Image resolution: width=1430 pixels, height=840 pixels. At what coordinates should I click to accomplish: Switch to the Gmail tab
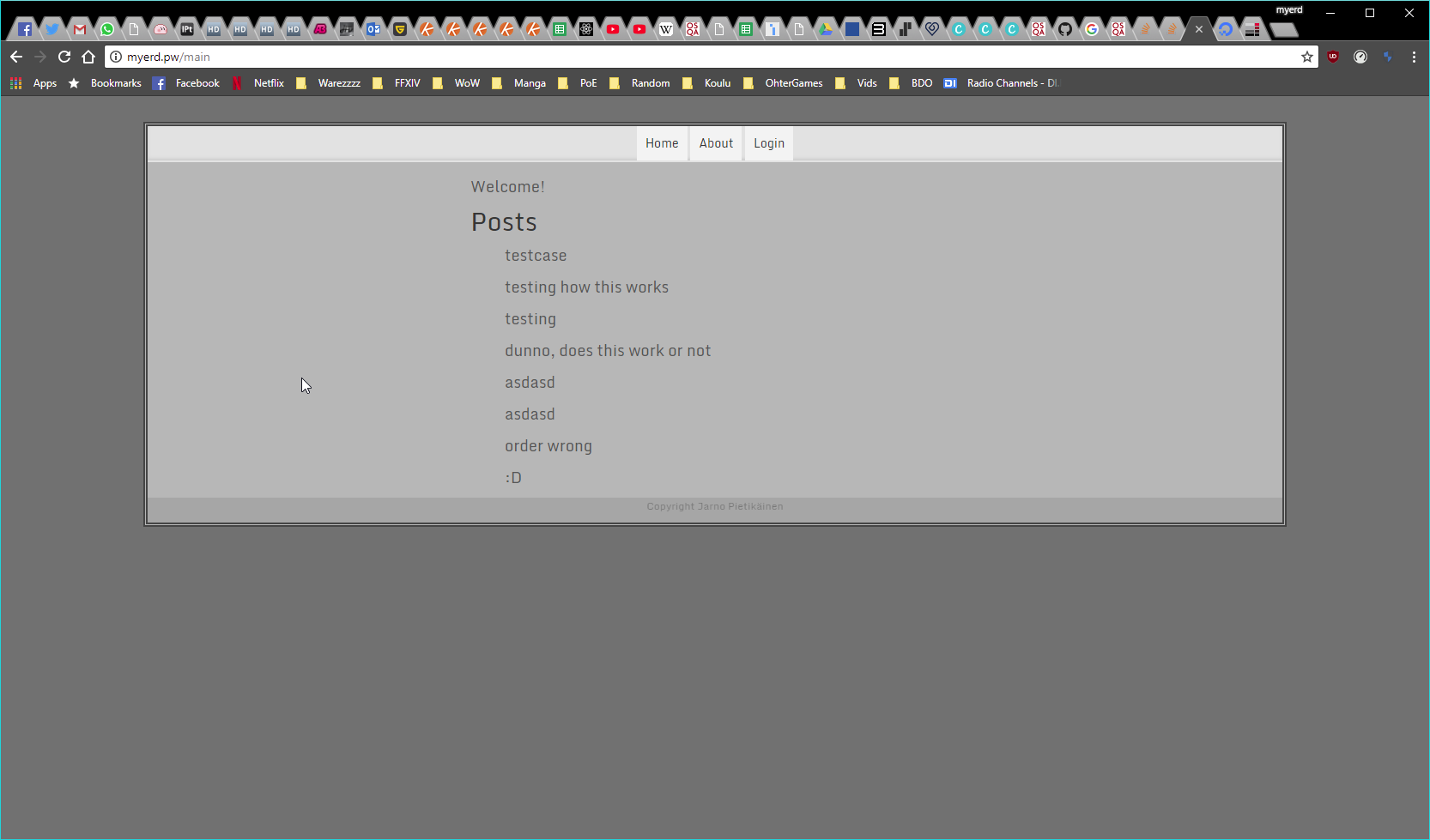pos(80,29)
